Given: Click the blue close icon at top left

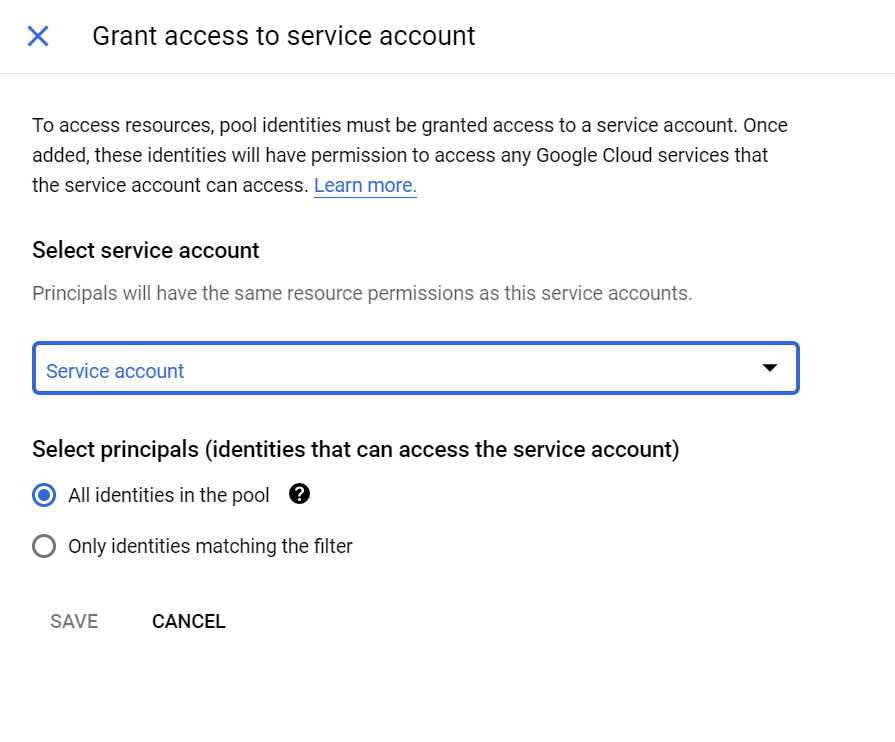Looking at the screenshot, I should (x=37, y=35).
